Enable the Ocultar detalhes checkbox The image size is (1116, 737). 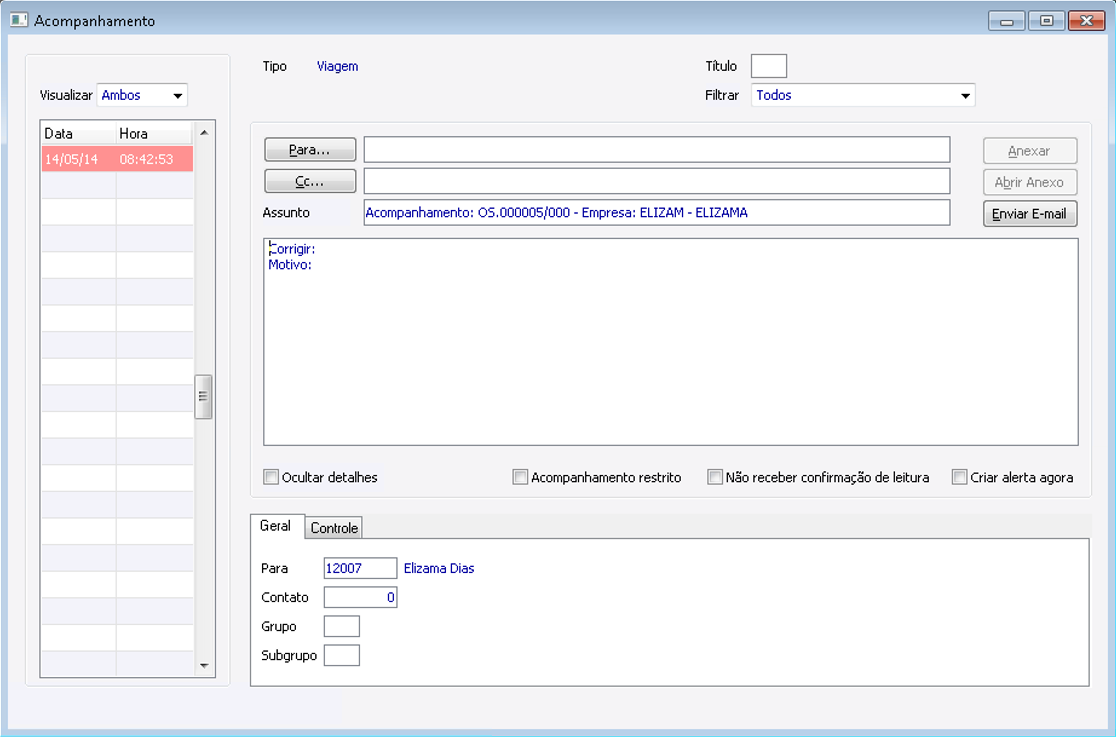[271, 477]
